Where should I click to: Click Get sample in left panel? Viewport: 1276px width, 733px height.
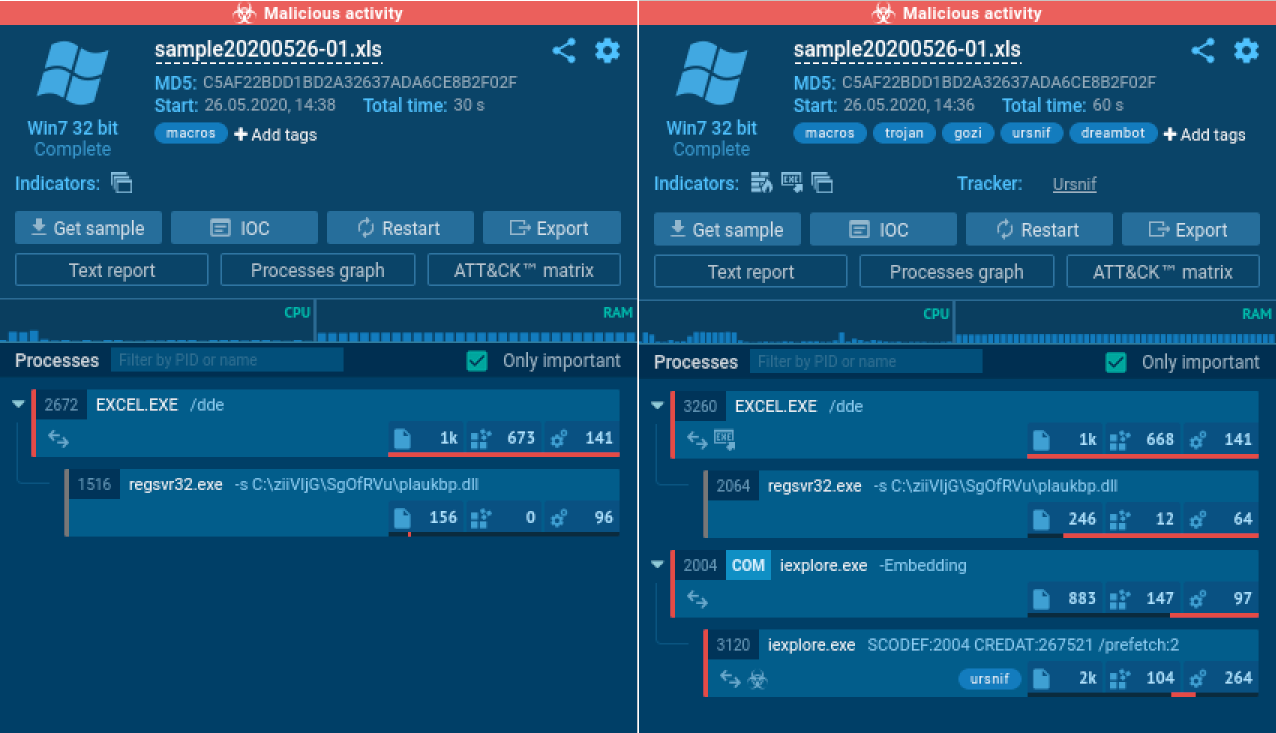88,228
